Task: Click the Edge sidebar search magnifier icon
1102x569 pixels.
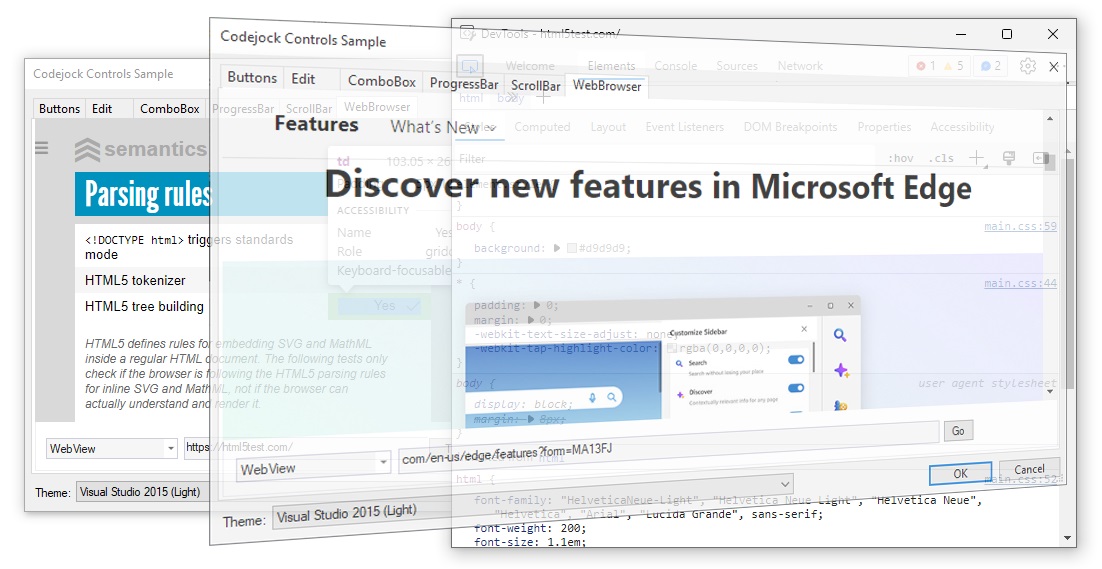Action: click(x=840, y=335)
